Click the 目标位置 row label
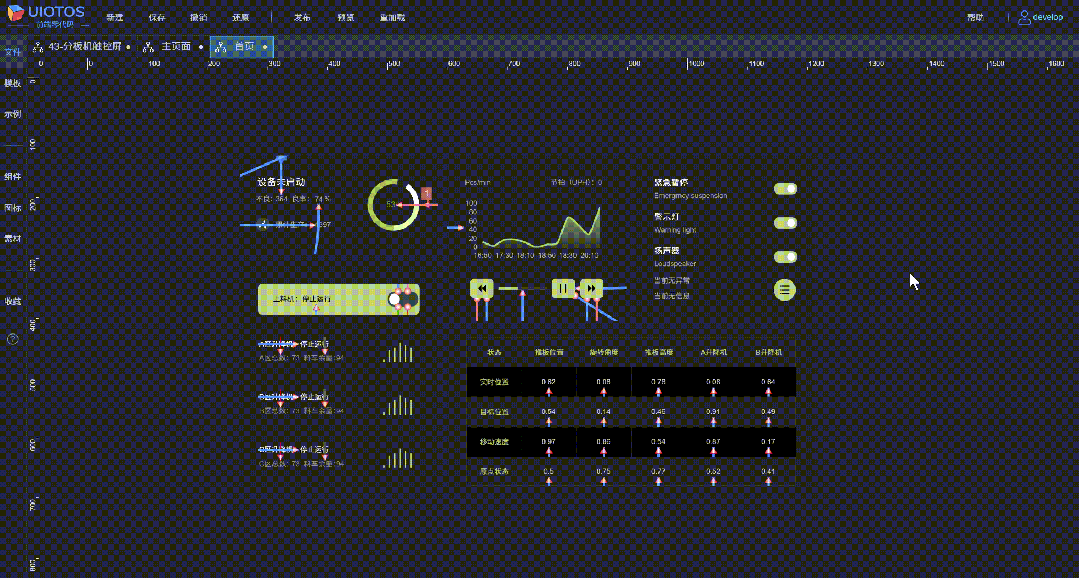This screenshot has width=1079, height=578. coord(494,411)
